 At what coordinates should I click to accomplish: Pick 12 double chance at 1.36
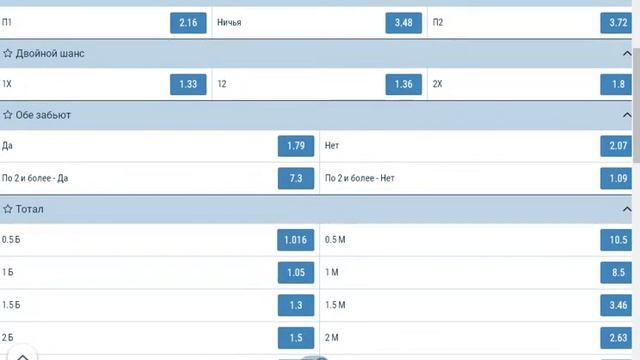coord(404,84)
